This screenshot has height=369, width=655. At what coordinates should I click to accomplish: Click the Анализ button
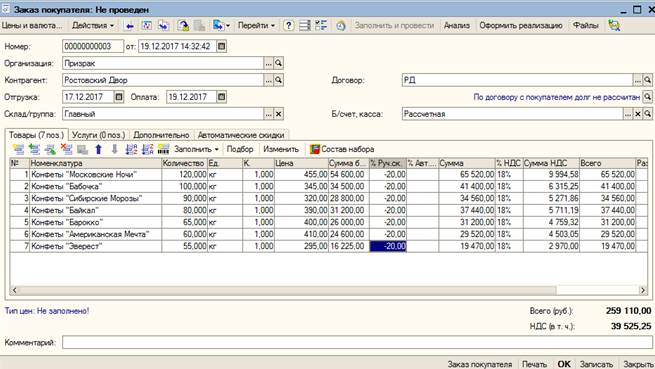click(x=457, y=25)
